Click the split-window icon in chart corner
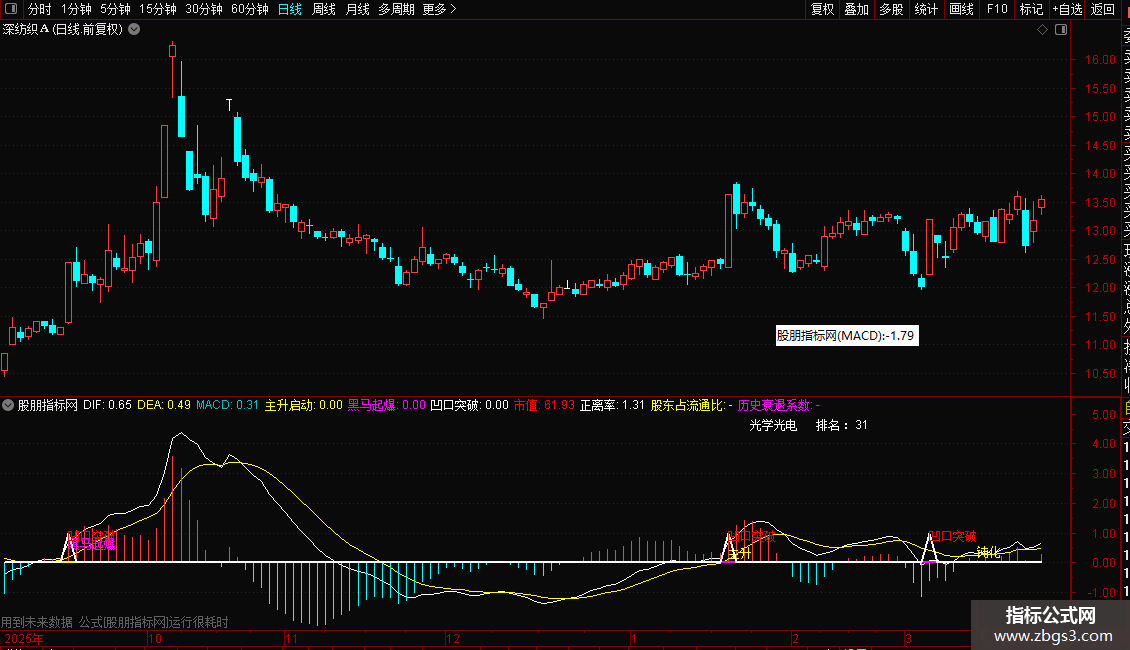 1061,30
